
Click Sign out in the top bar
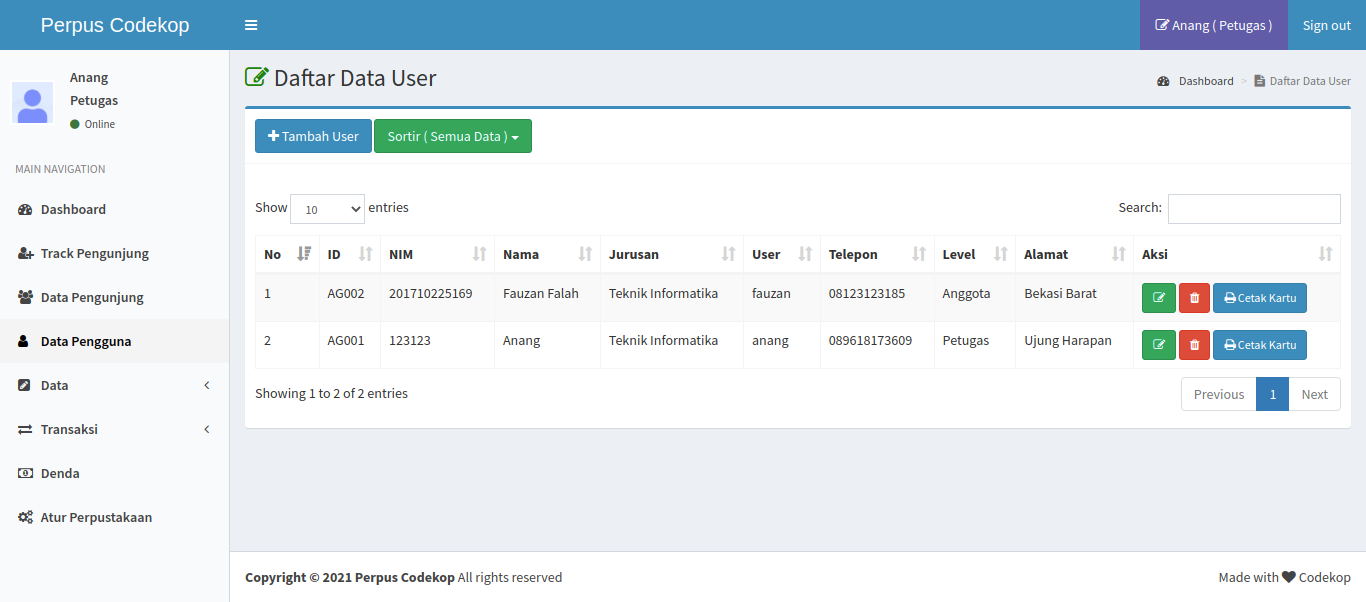point(1326,25)
